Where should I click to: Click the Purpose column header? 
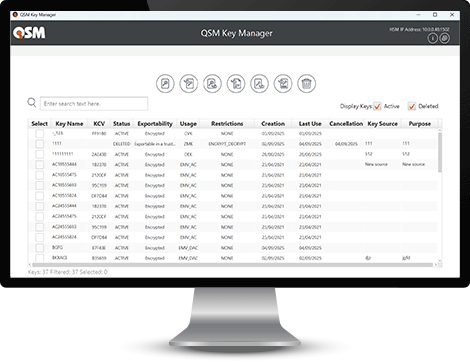tap(420, 124)
